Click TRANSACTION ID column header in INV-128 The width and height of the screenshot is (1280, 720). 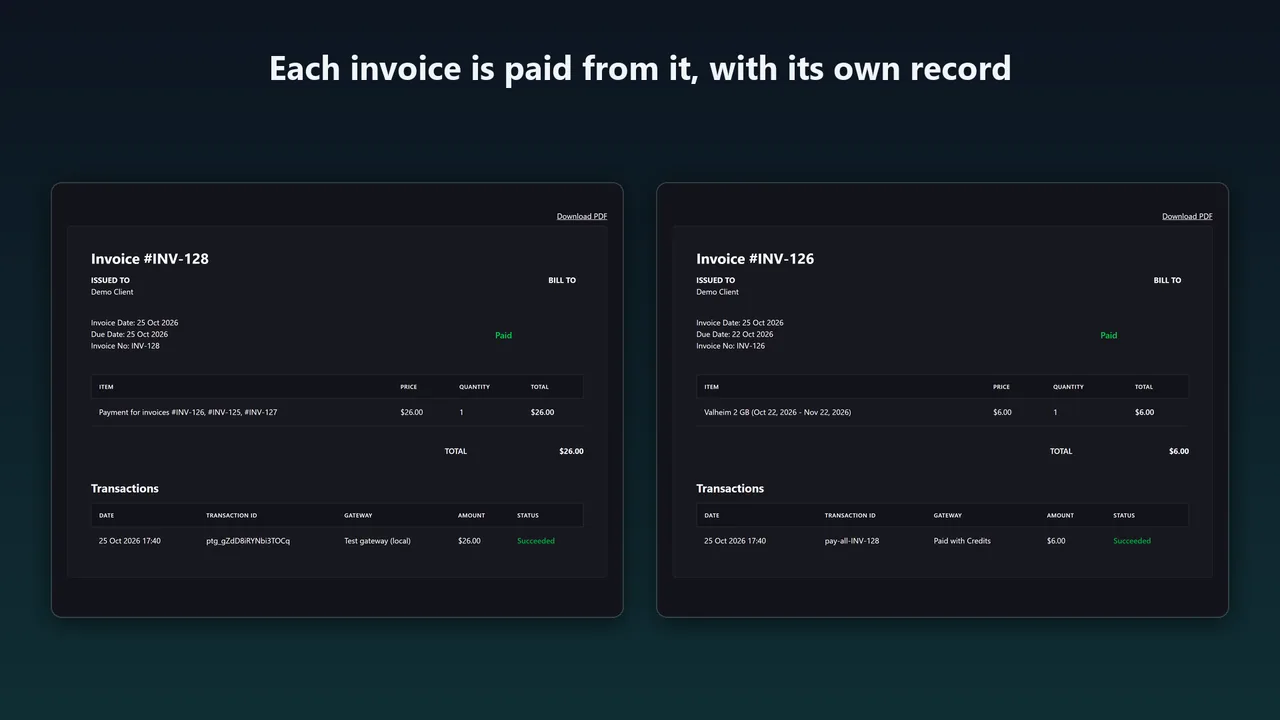(x=232, y=516)
